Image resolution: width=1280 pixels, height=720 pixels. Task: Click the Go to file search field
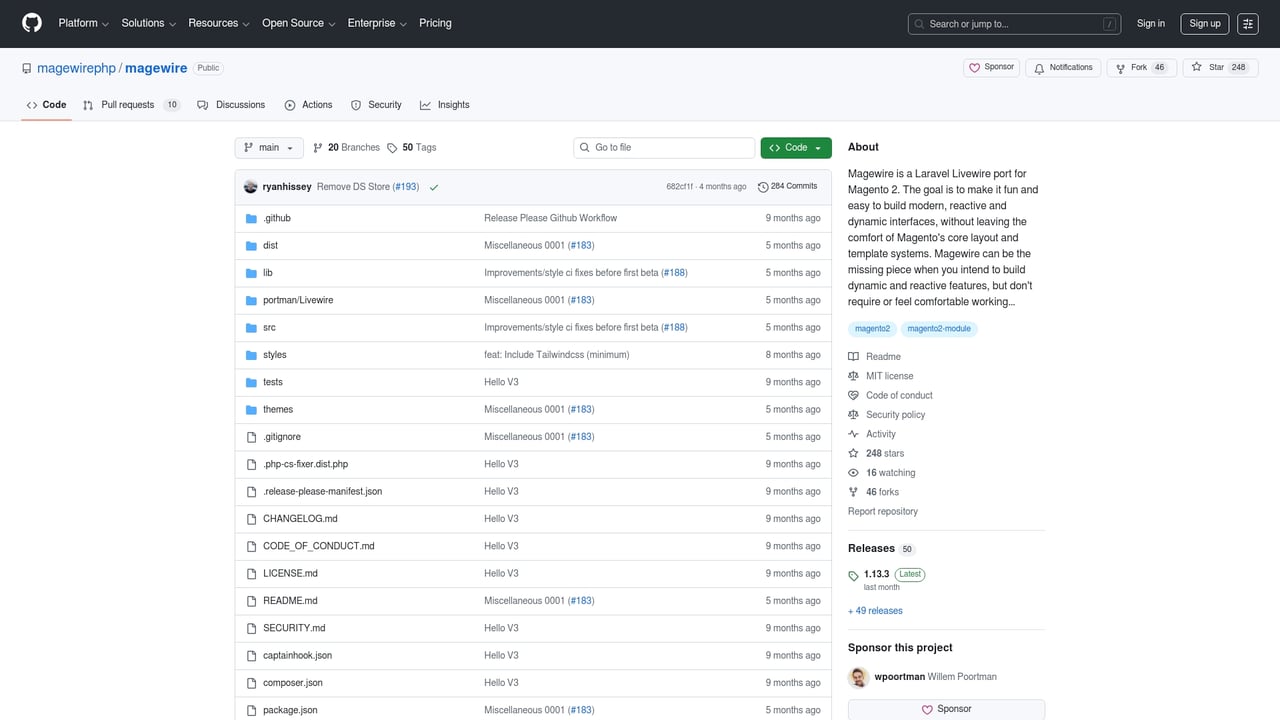(663, 147)
